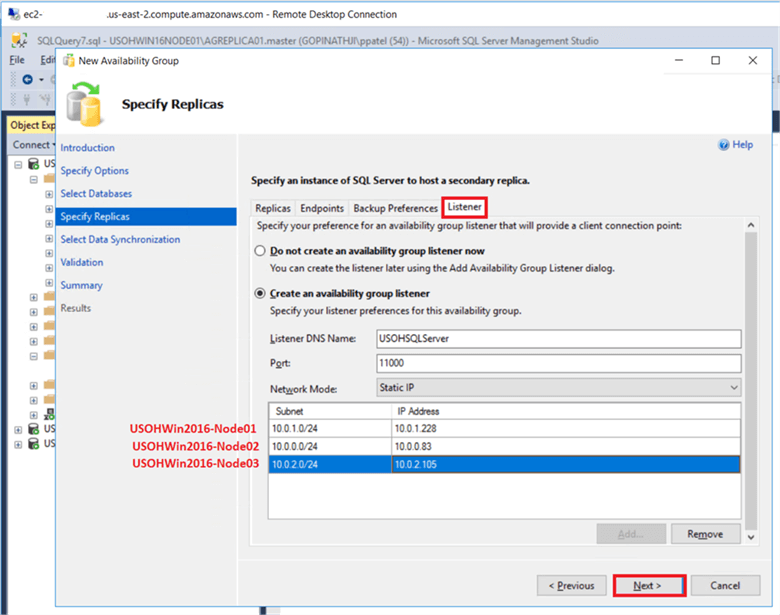Select 'Create an availability group listener' option
The width and height of the screenshot is (780, 615).
click(260, 294)
